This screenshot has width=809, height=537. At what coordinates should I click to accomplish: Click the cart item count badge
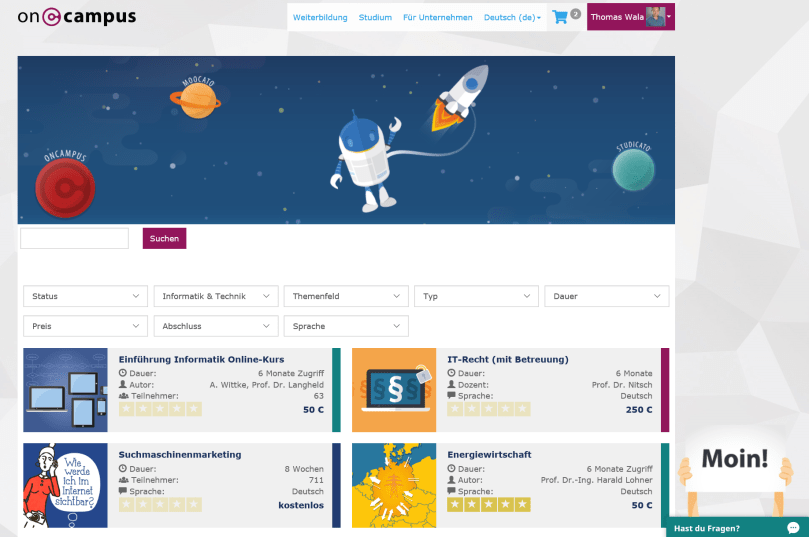(x=576, y=14)
